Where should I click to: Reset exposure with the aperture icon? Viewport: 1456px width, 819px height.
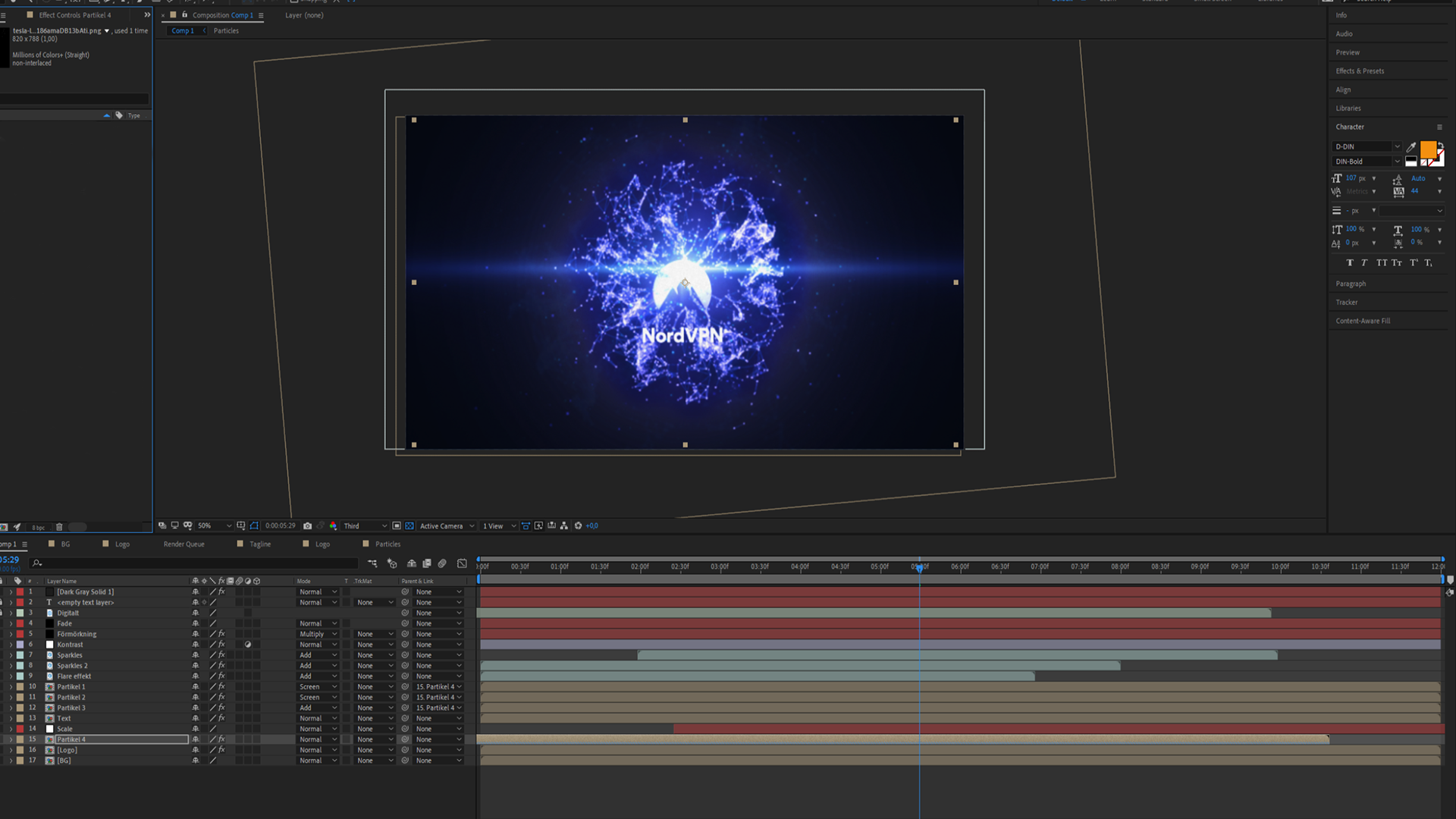point(578,526)
